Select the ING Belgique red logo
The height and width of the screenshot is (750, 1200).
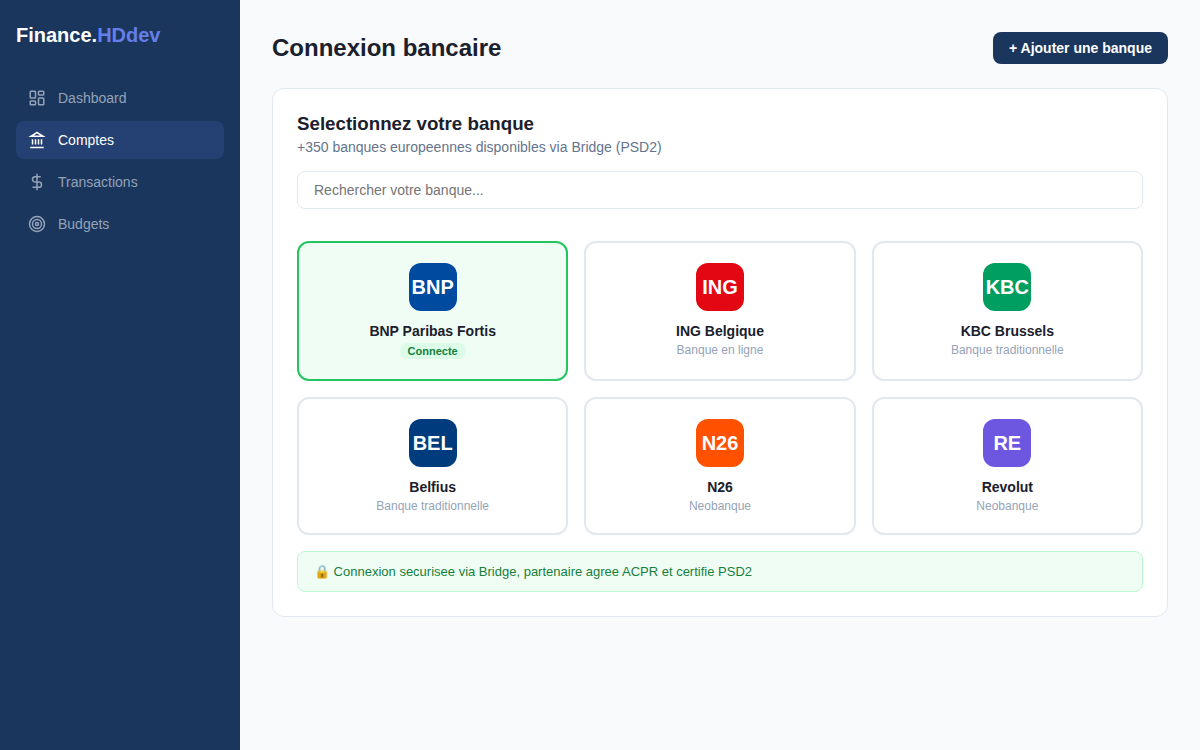[719, 287]
